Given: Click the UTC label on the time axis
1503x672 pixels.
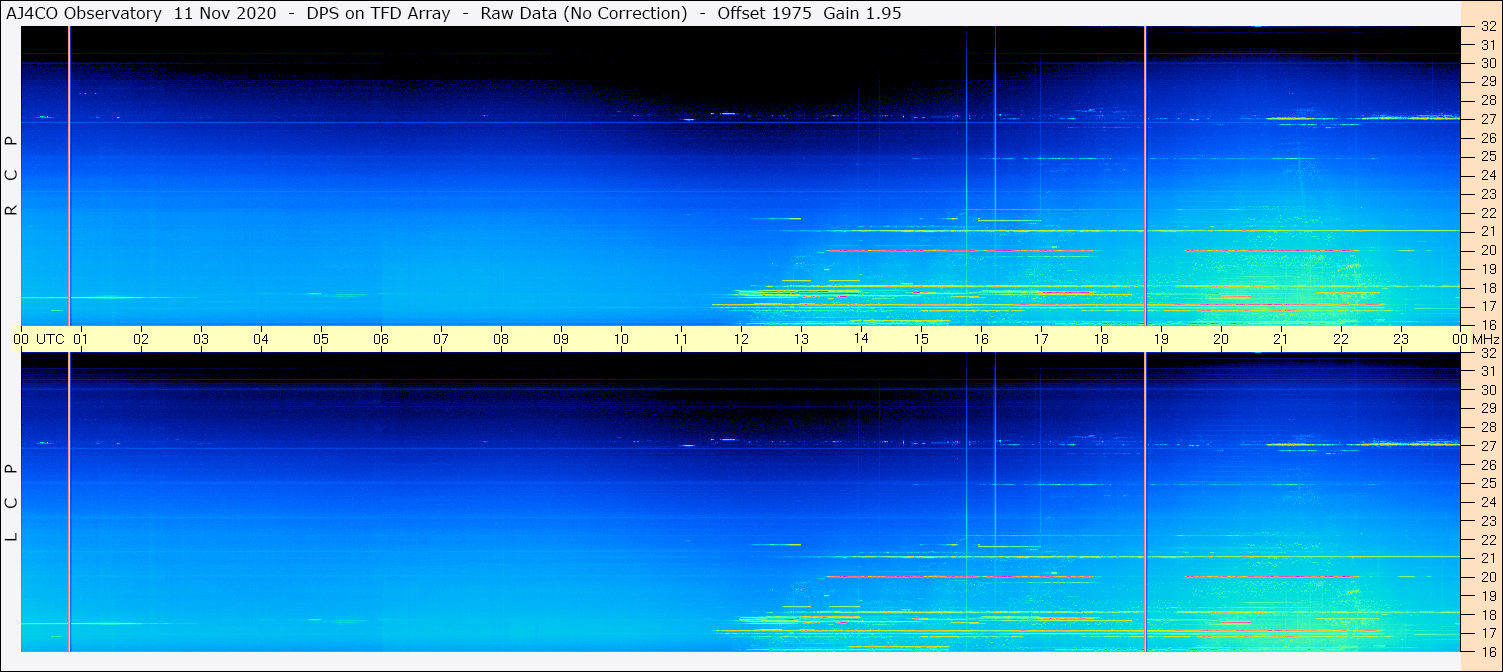Looking at the screenshot, I should coord(50,339).
